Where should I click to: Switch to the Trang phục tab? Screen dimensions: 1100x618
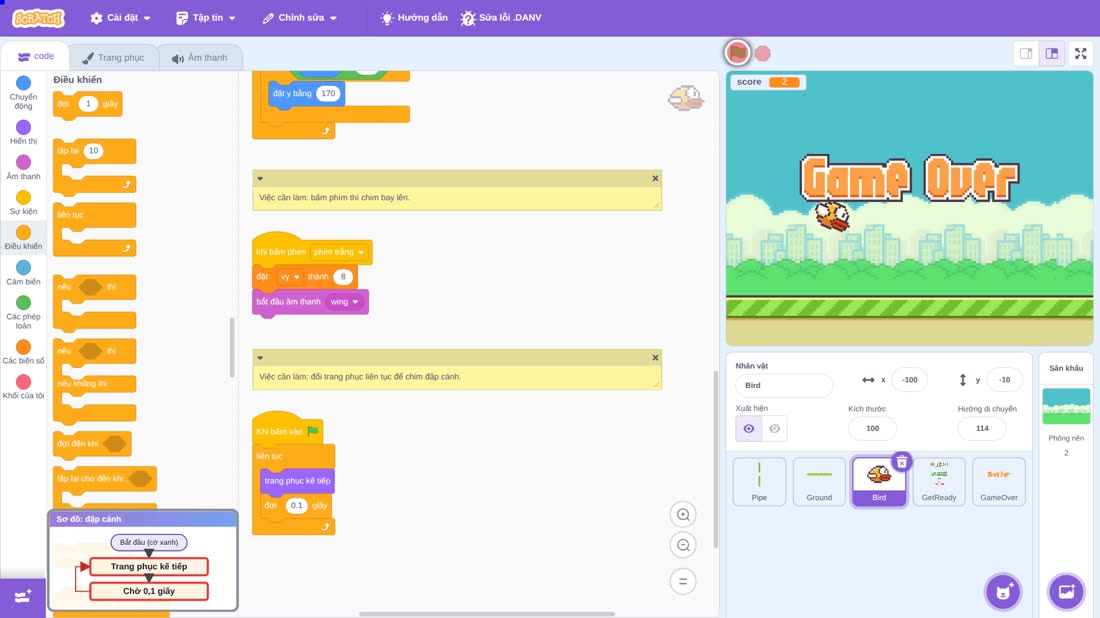pos(113,58)
